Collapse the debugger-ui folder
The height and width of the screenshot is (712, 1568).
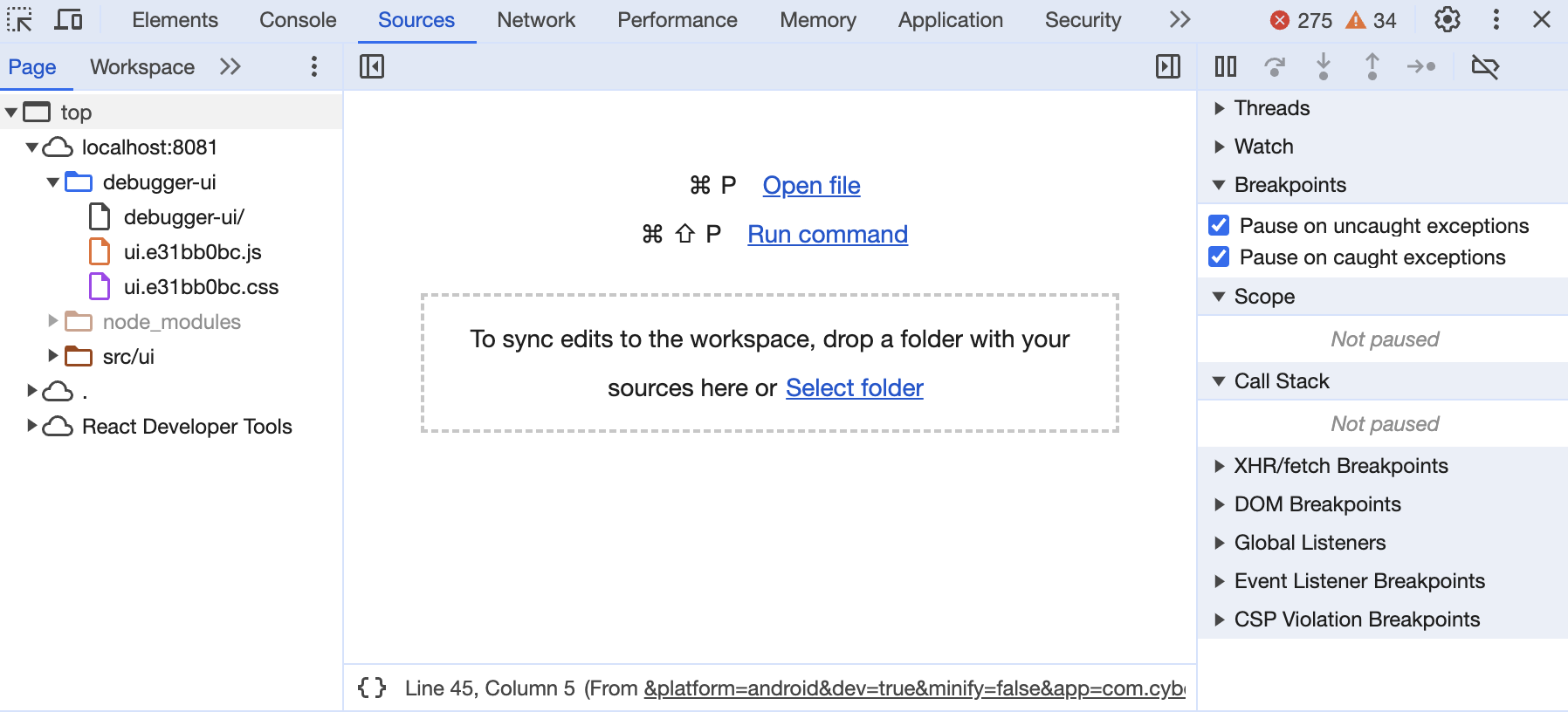[53, 181]
